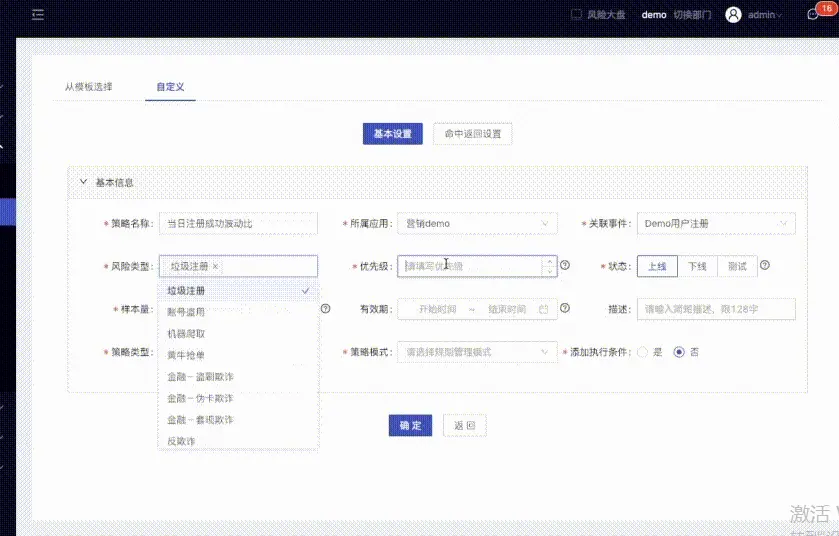The height and width of the screenshot is (536, 839).
Task: Set 状态 to 上线
Action: (657, 266)
